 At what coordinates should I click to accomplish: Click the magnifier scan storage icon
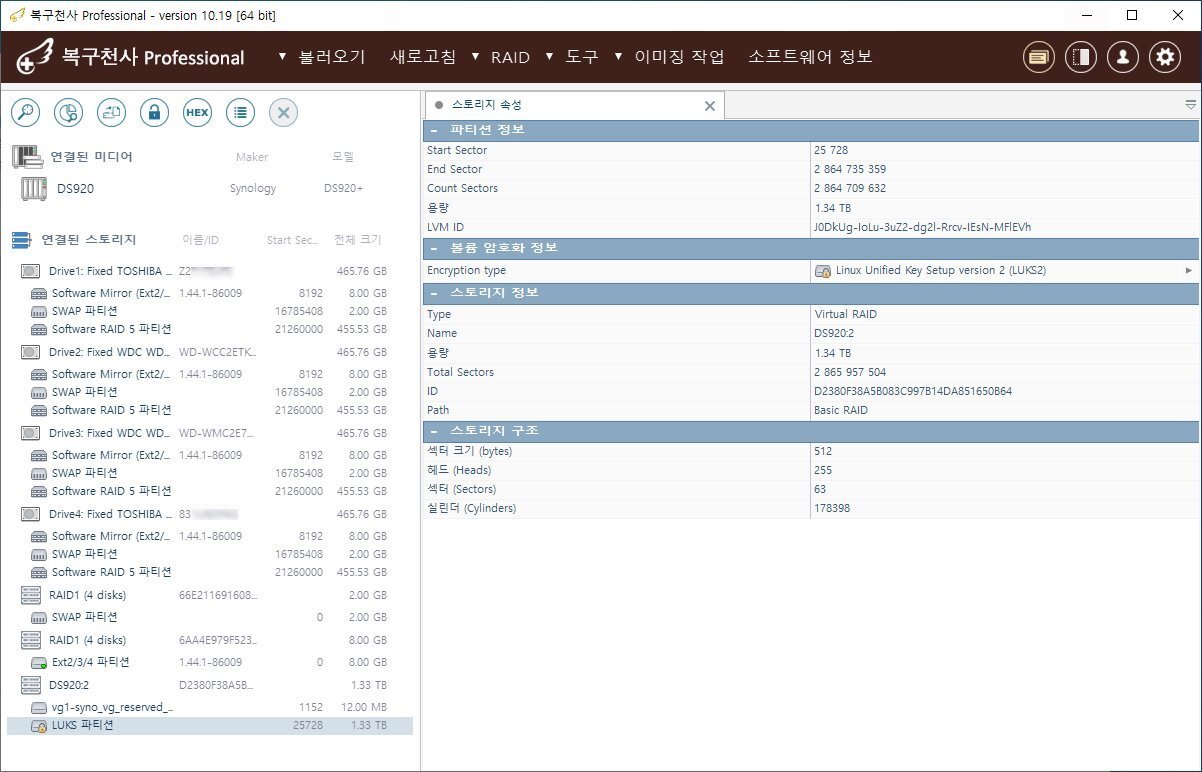(x=25, y=113)
